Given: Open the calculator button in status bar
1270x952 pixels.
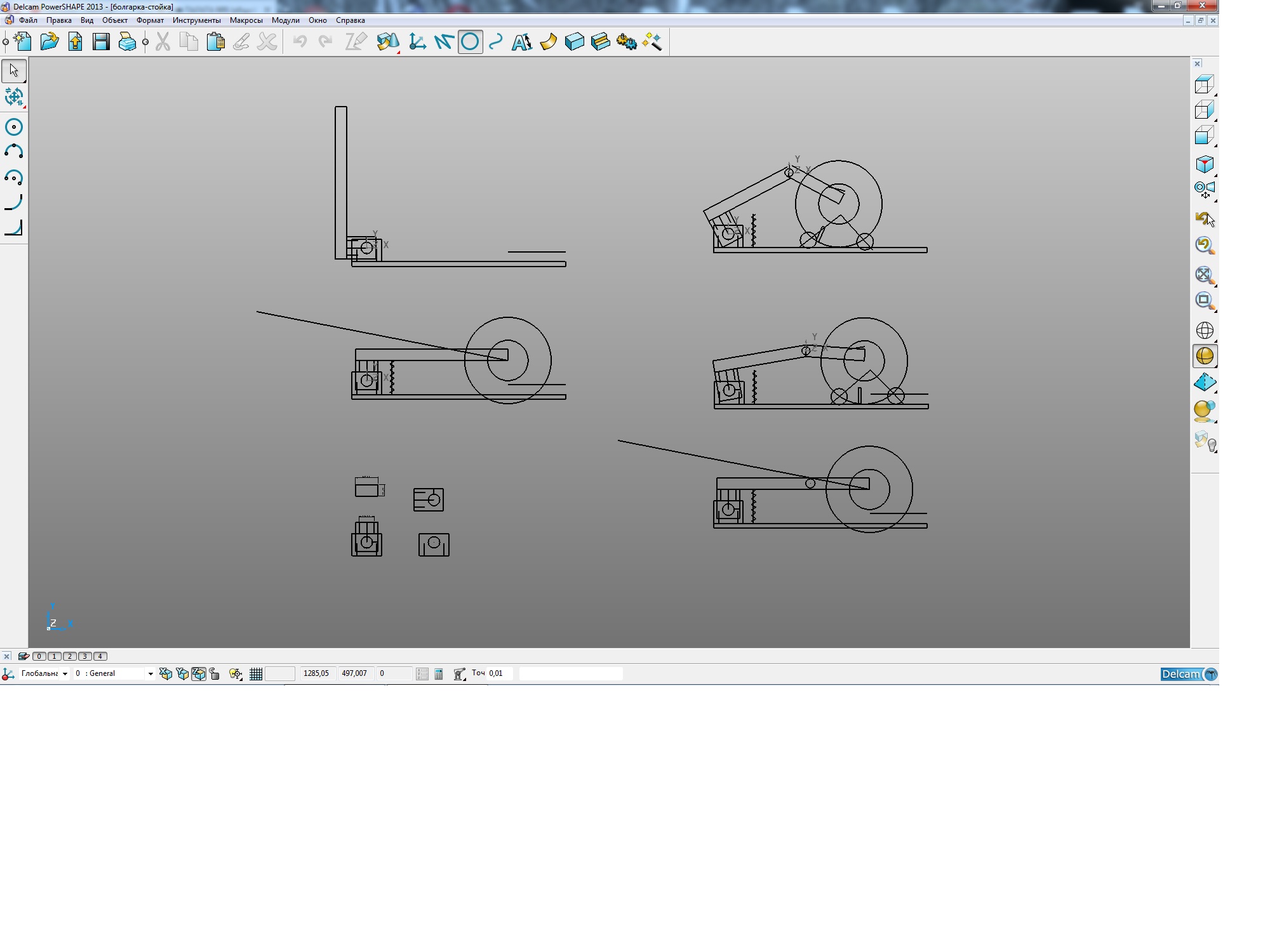Looking at the screenshot, I should pyautogui.click(x=439, y=674).
